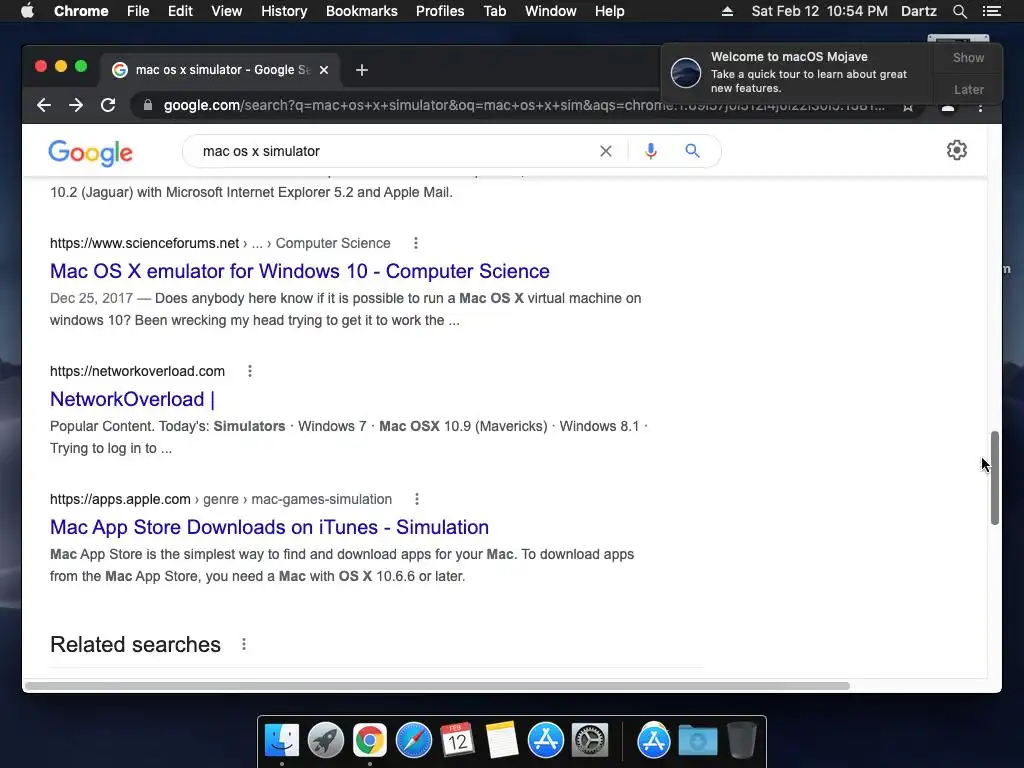Open the History menu
Viewport: 1024px width, 768px height.
coord(284,11)
